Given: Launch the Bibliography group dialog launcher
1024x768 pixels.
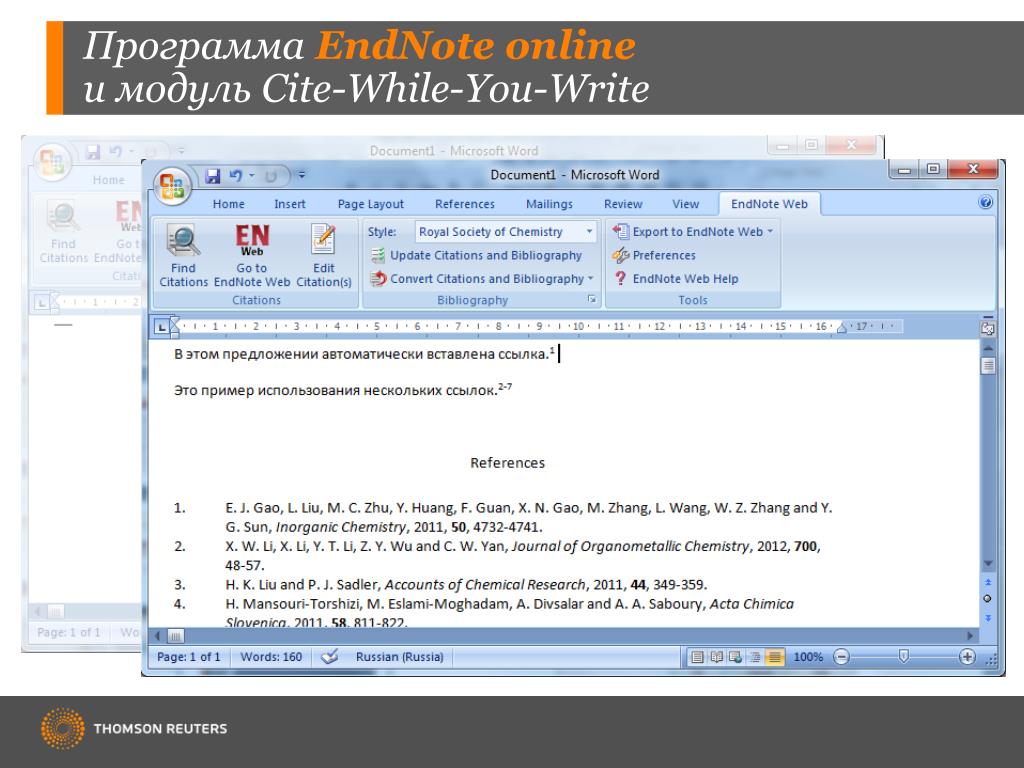Looking at the screenshot, I should (x=592, y=299).
